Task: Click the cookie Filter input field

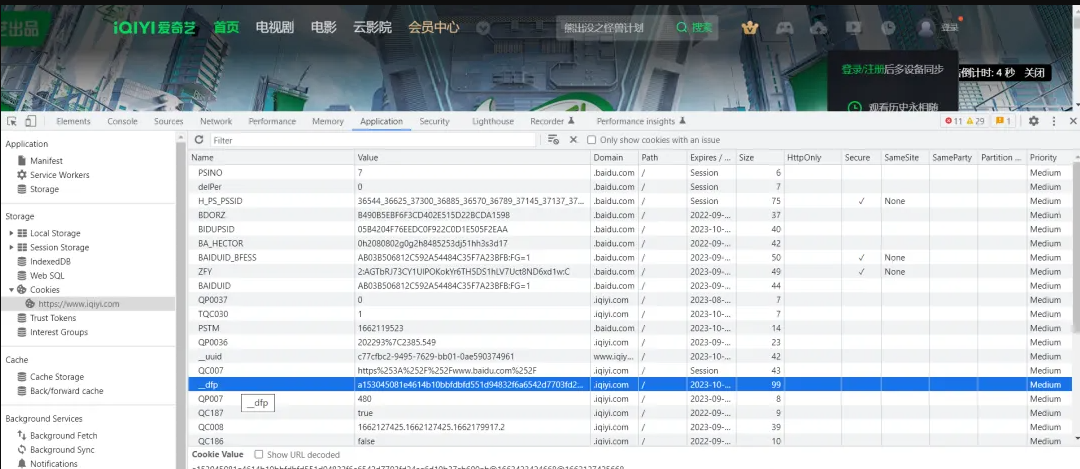Action: 373,140
